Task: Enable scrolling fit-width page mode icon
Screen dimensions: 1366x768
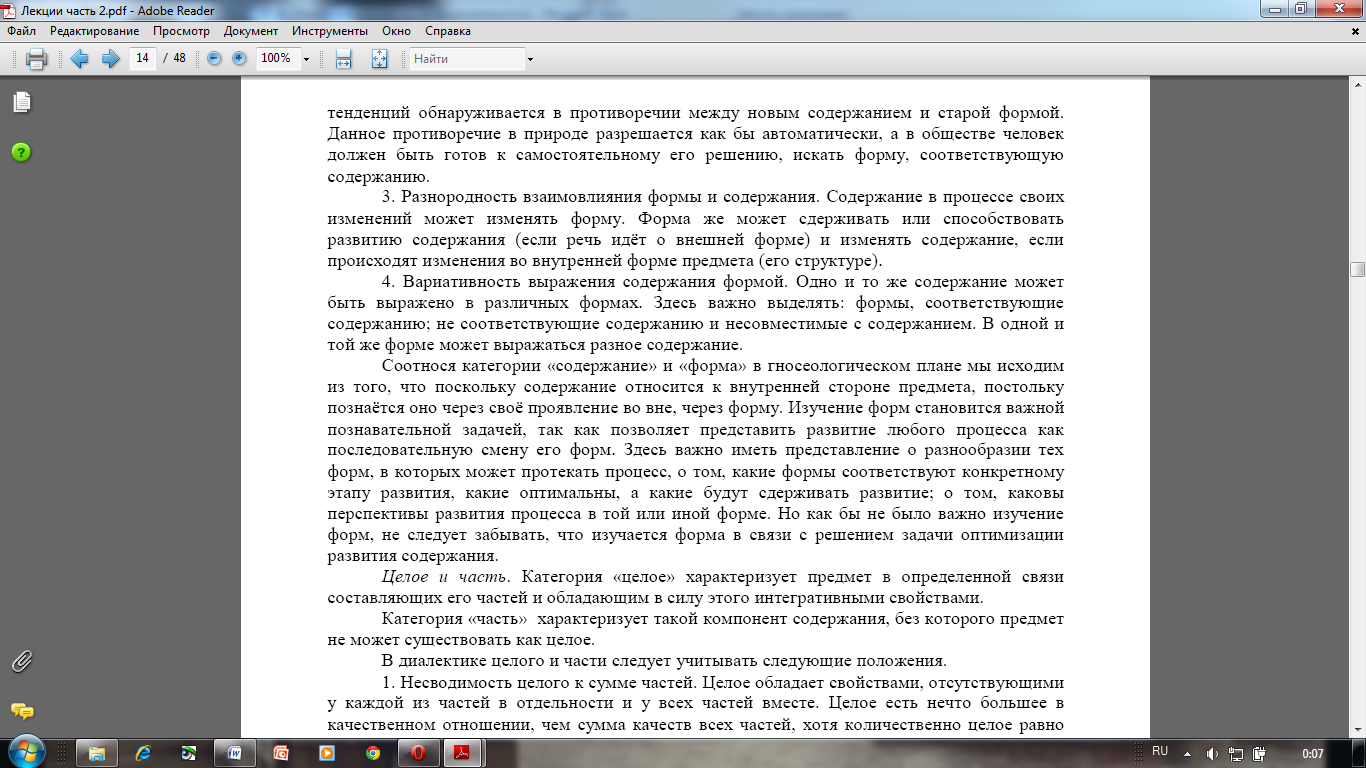Action: pos(343,59)
